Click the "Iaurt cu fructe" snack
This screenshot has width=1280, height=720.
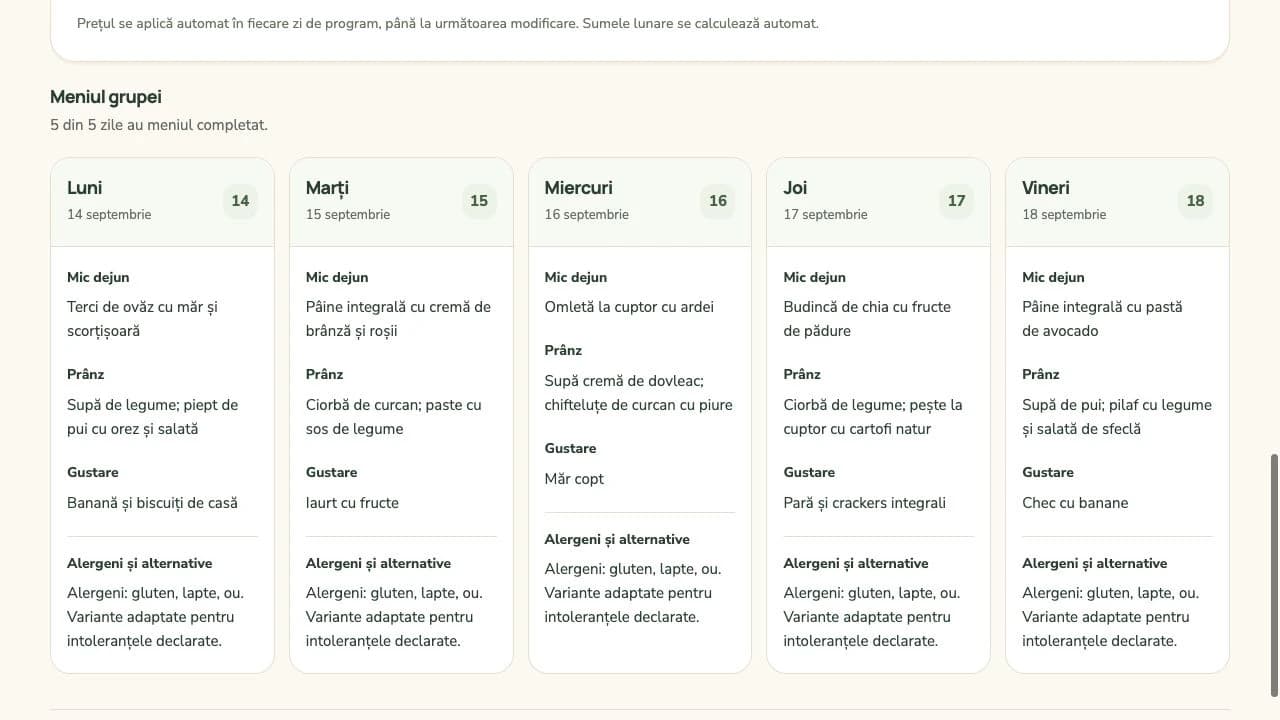tap(352, 503)
